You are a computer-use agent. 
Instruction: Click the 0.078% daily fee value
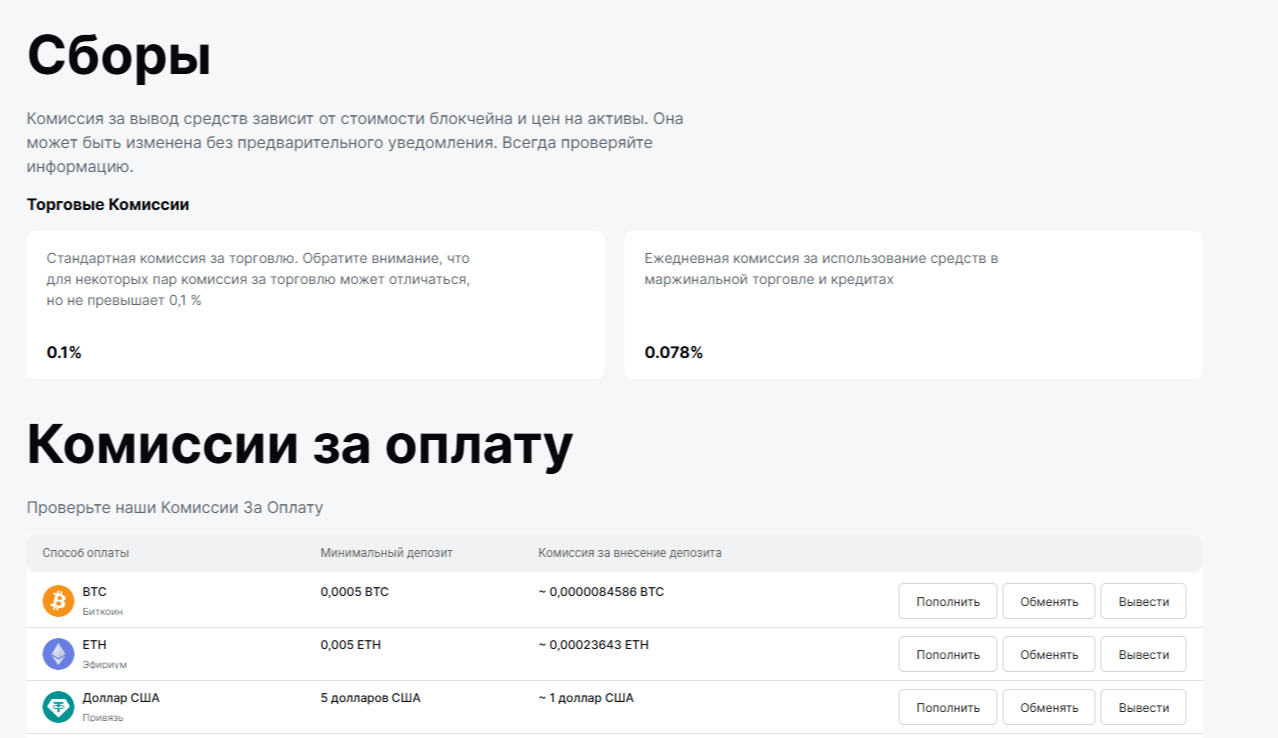click(674, 352)
